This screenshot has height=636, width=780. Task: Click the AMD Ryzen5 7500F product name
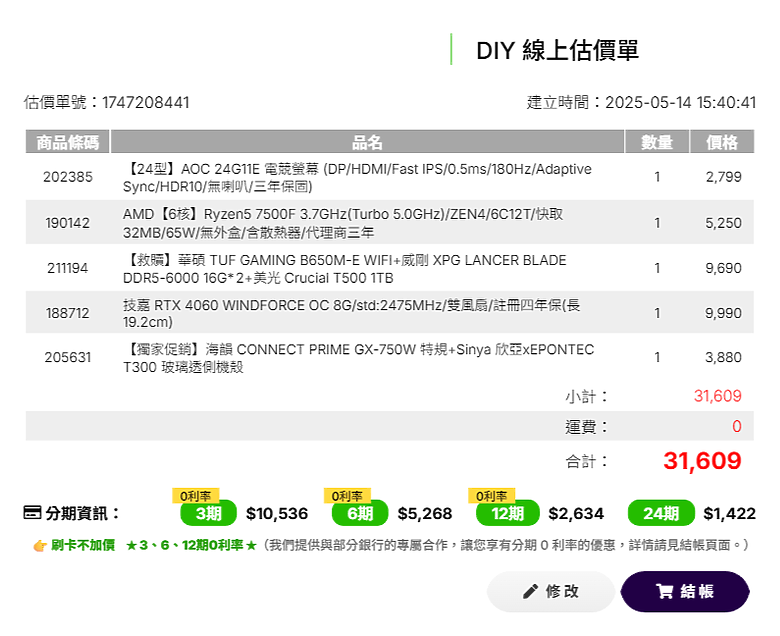coord(343,223)
